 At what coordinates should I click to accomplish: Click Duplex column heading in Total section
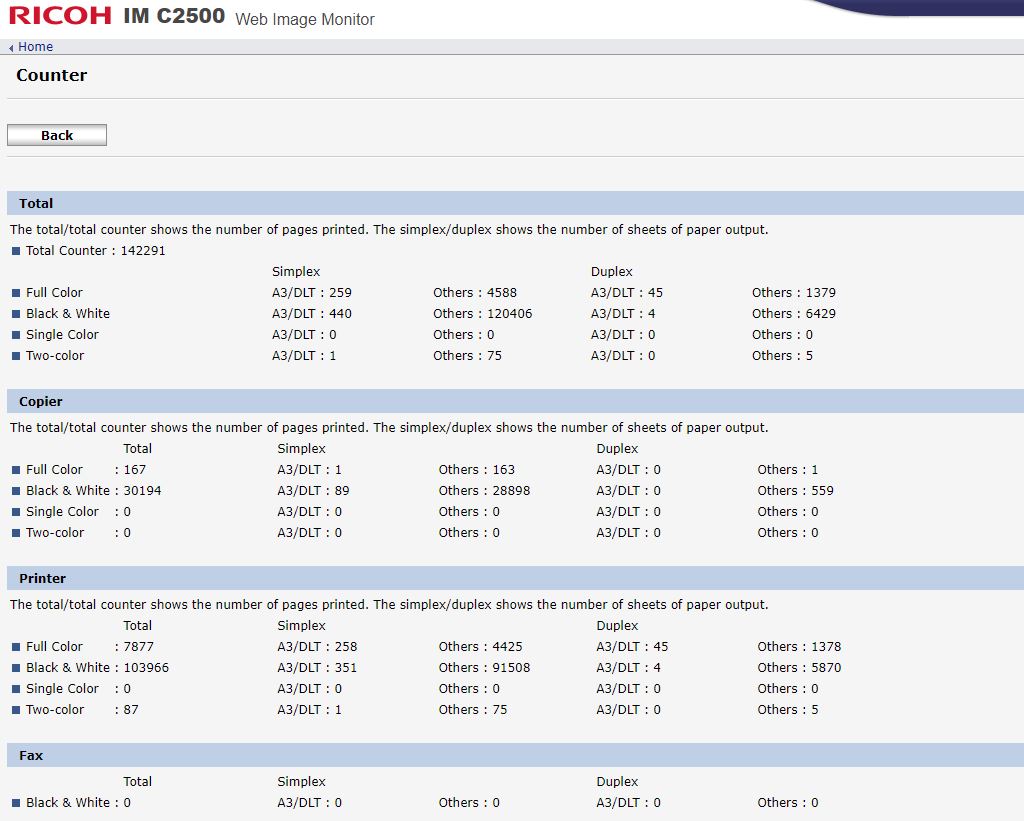(612, 272)
